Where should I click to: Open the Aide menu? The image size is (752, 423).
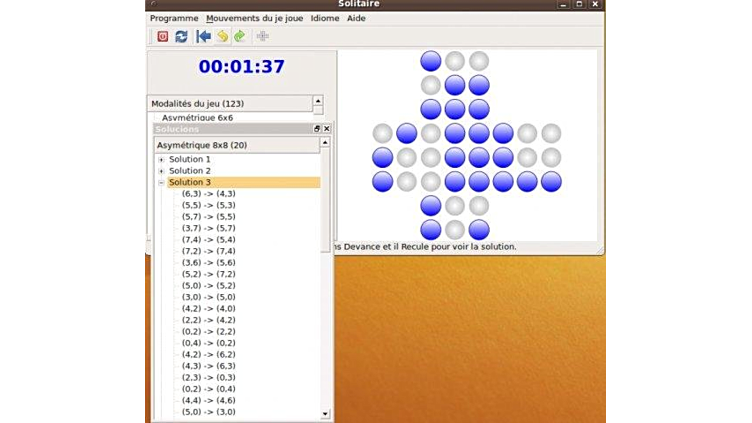click(x=356, y=18)
